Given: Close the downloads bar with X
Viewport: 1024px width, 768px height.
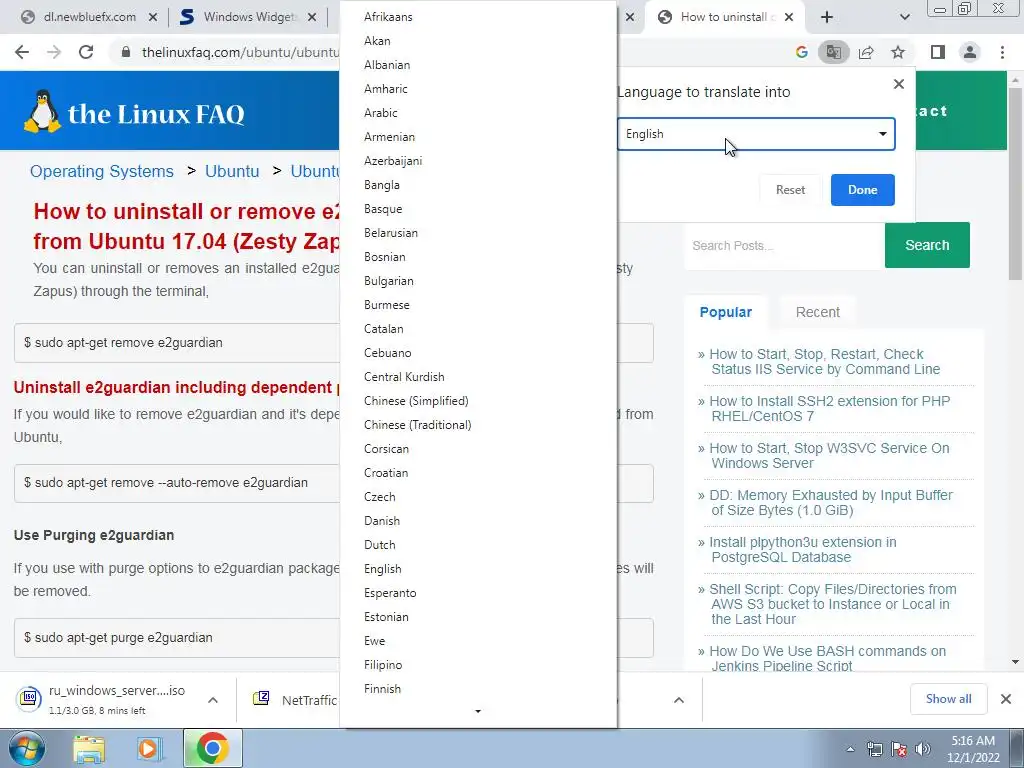Looking at the screenshot, I should [1006, 699].
